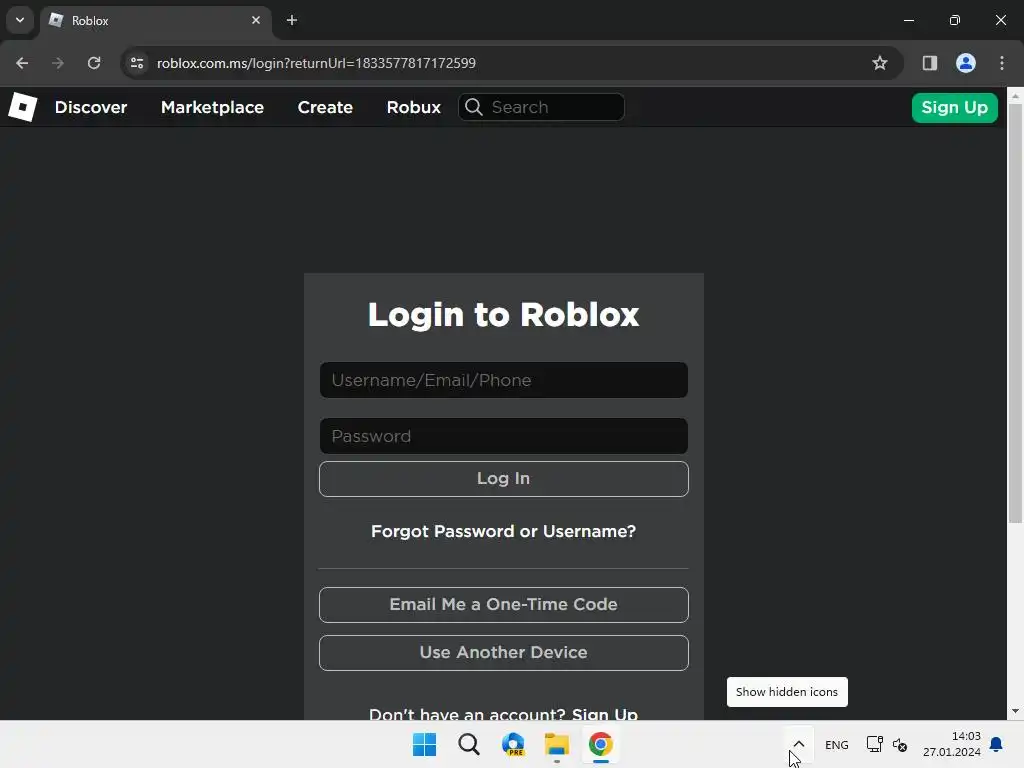Click the muted volume tray icon

point(900,744)
